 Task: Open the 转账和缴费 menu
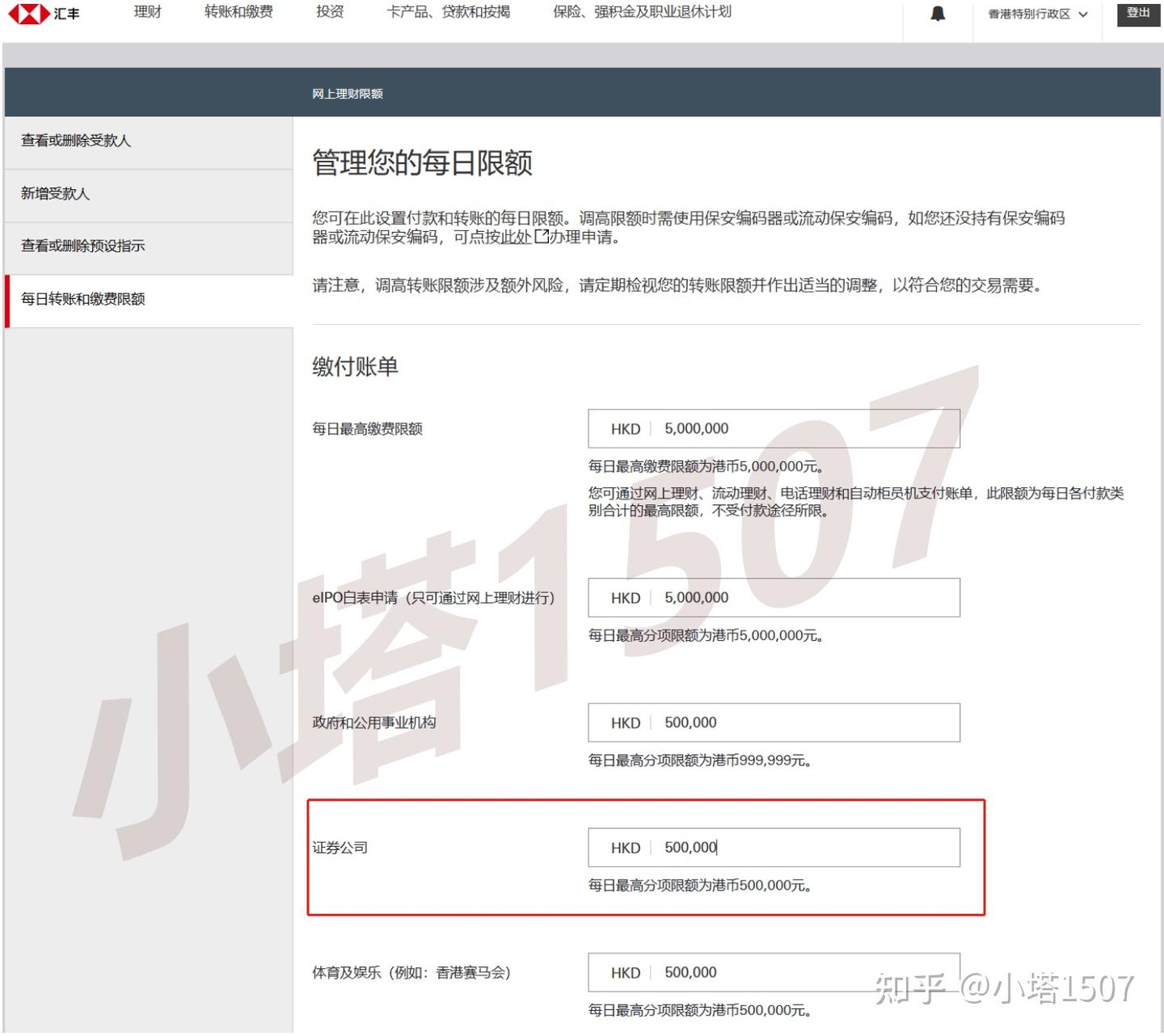(x=238, y=12)
